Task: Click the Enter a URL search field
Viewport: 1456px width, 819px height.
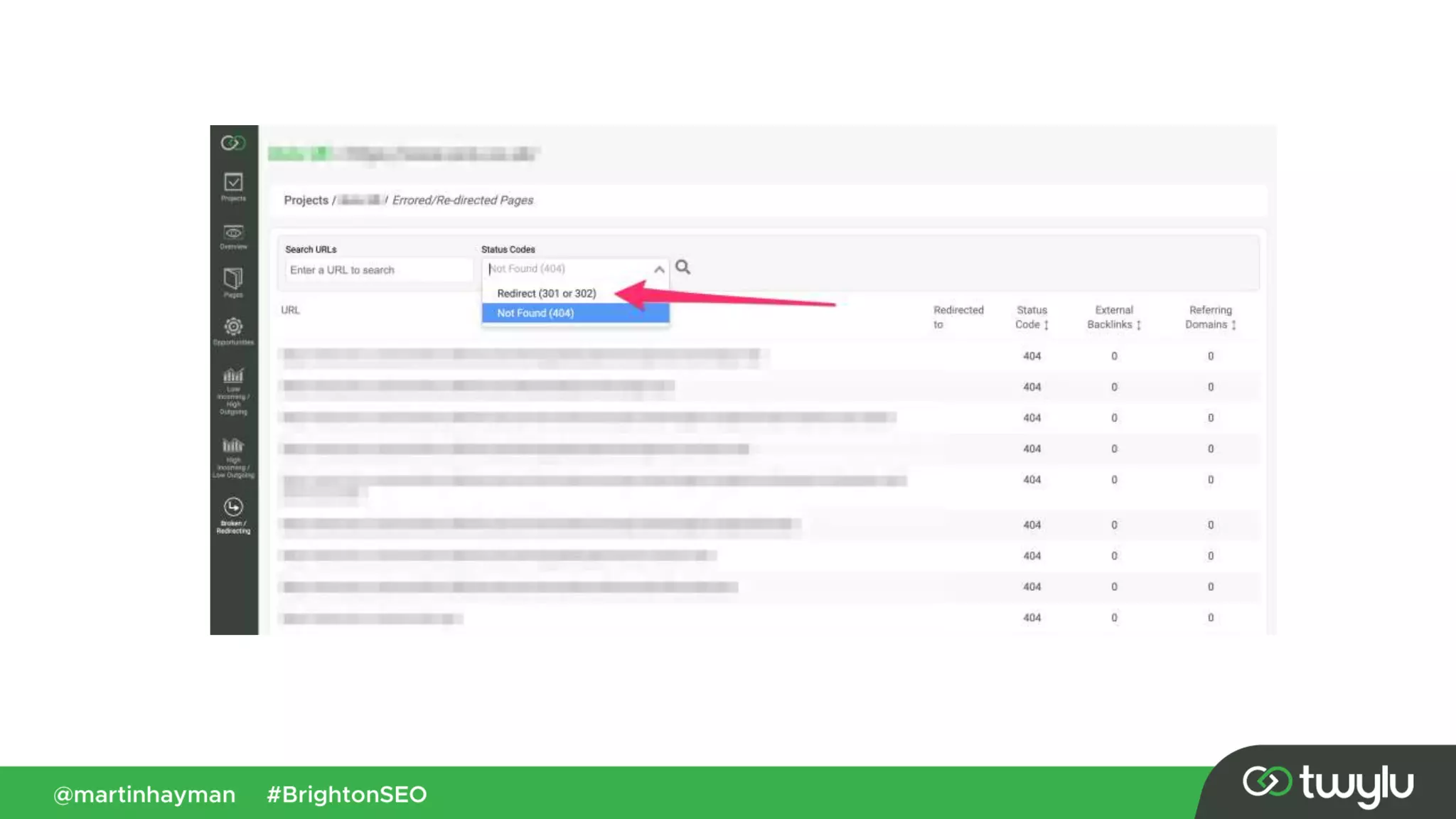Action: tap(378, 270)
